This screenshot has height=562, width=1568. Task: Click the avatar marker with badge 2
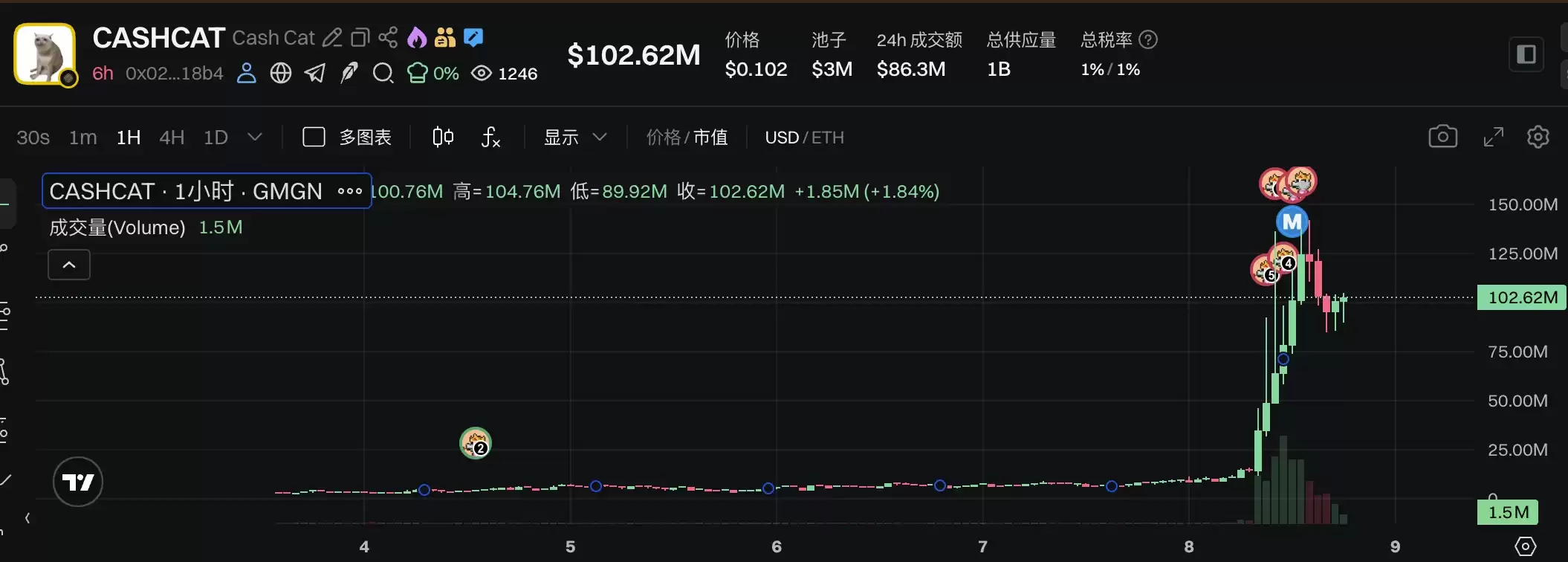(x=475, y=443)
